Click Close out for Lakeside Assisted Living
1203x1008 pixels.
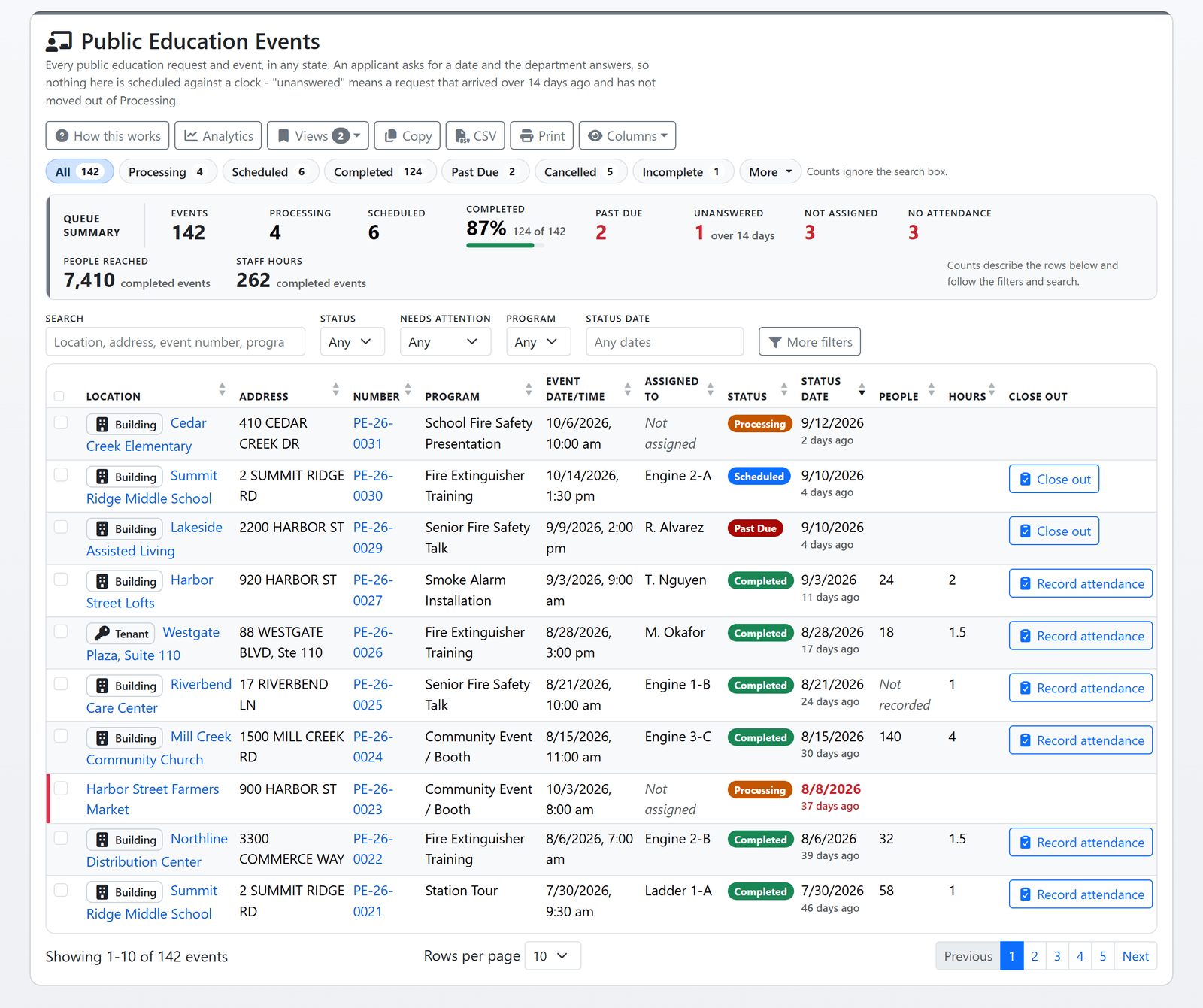pyautogui.click(x=1054, y=531)
